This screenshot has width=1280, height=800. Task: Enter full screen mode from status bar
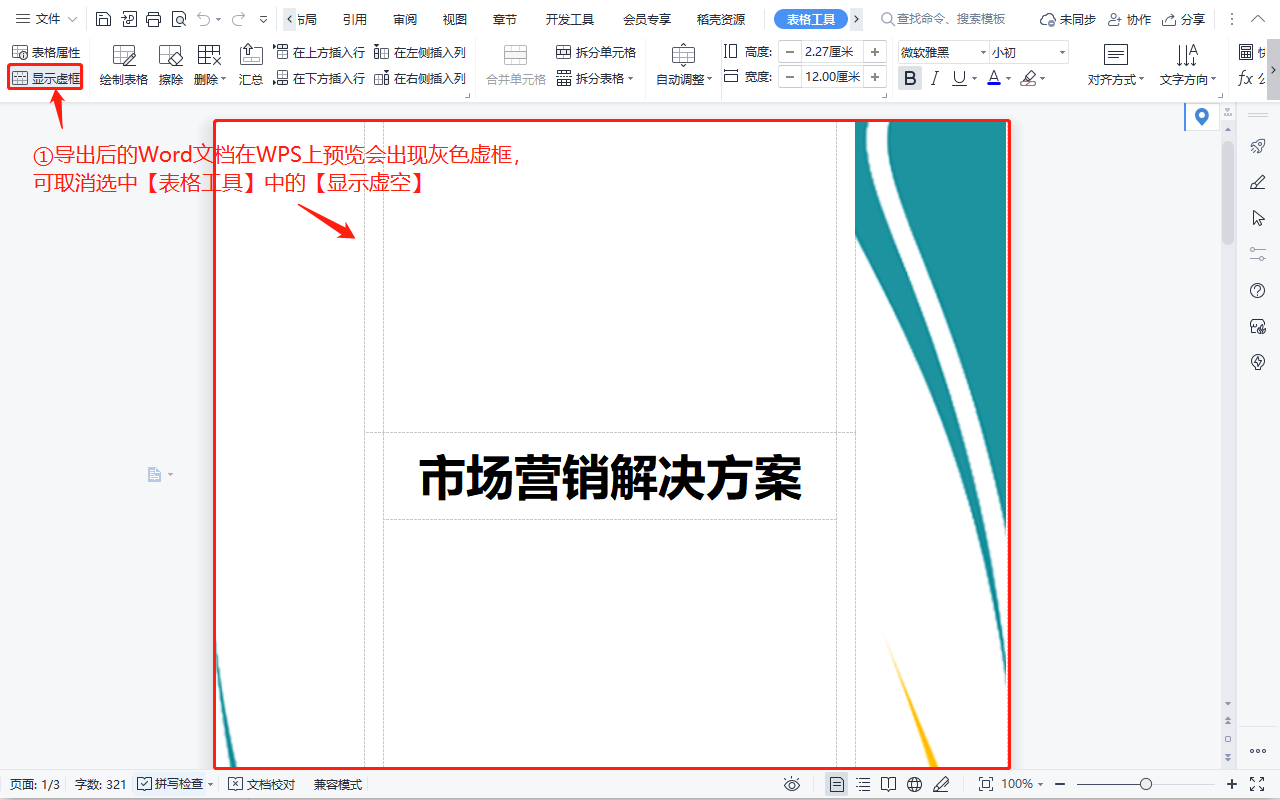tap(1258, 784)
